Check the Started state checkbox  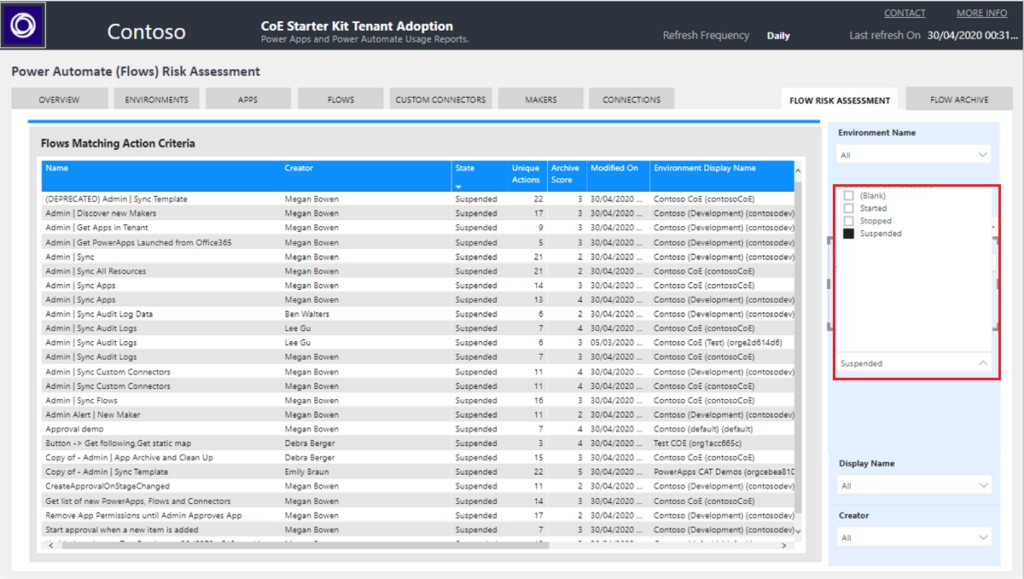click(849, 208)
